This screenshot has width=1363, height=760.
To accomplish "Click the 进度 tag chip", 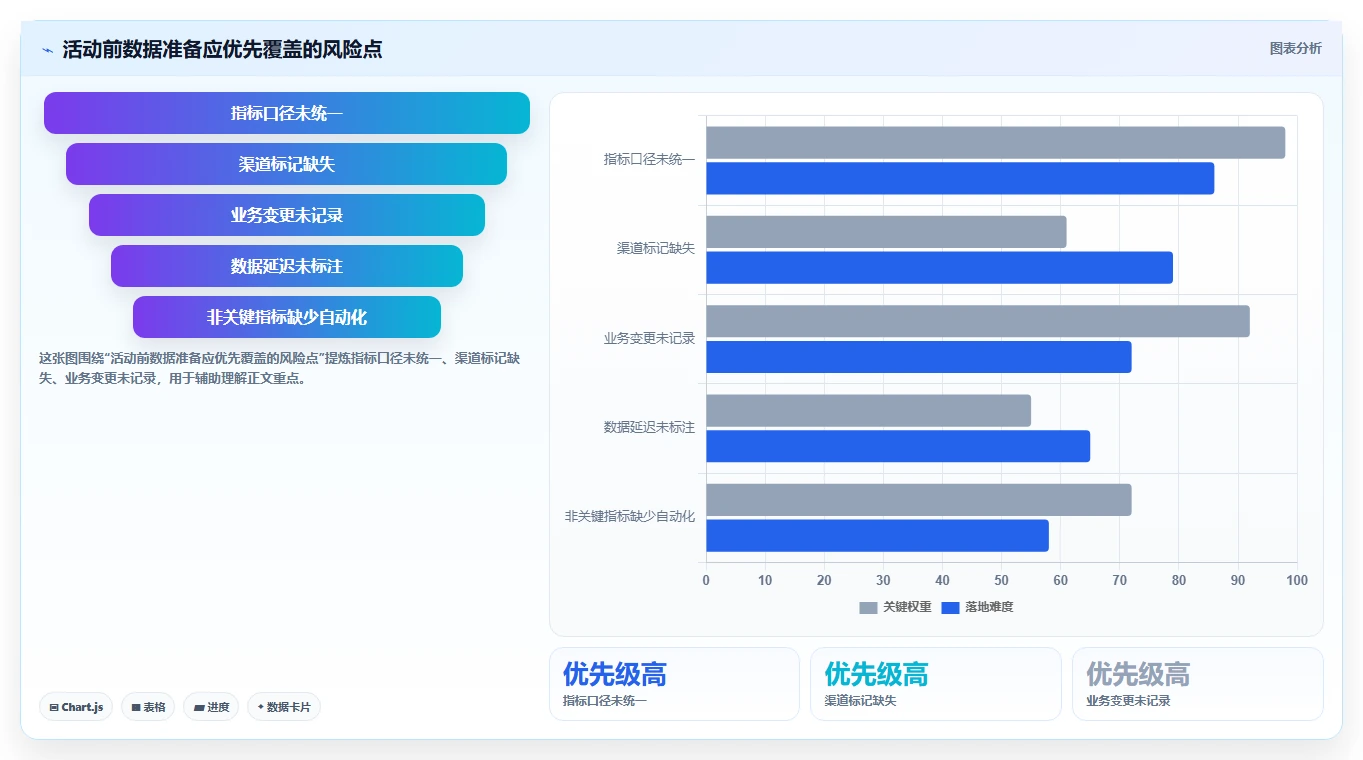I will [211, 707].
